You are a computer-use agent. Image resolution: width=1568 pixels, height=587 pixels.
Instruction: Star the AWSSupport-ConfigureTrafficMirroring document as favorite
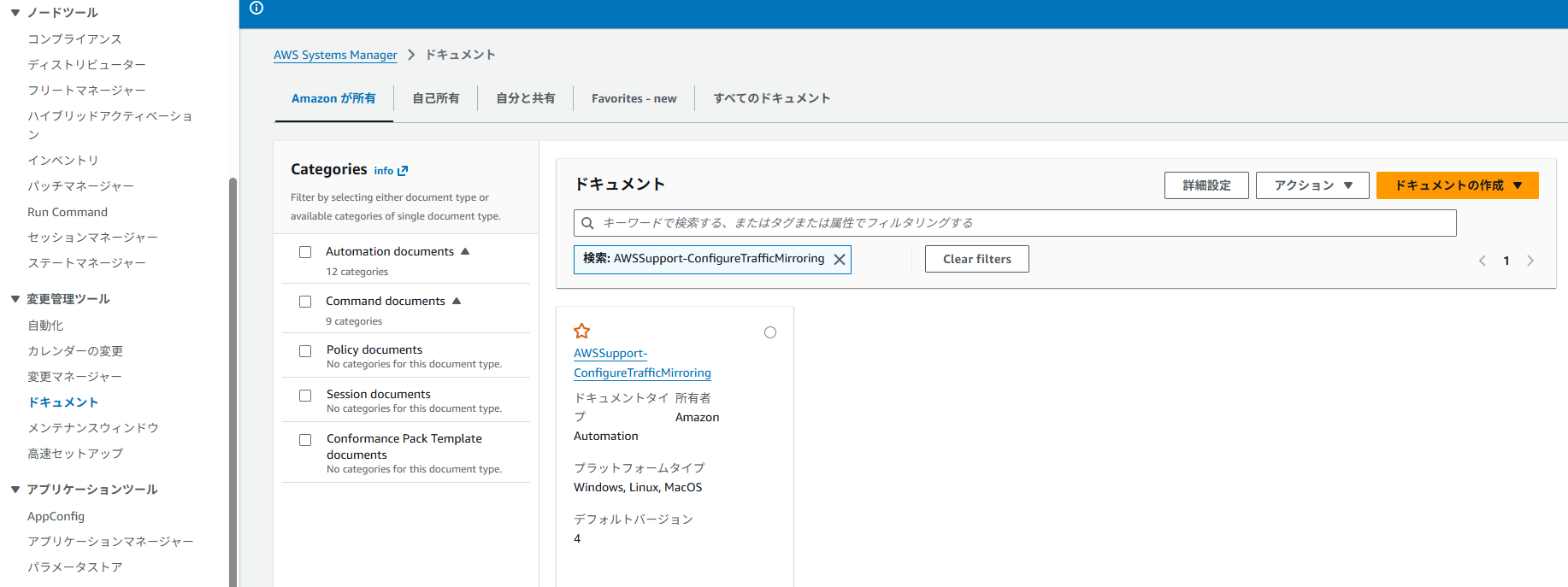(582, 331)
